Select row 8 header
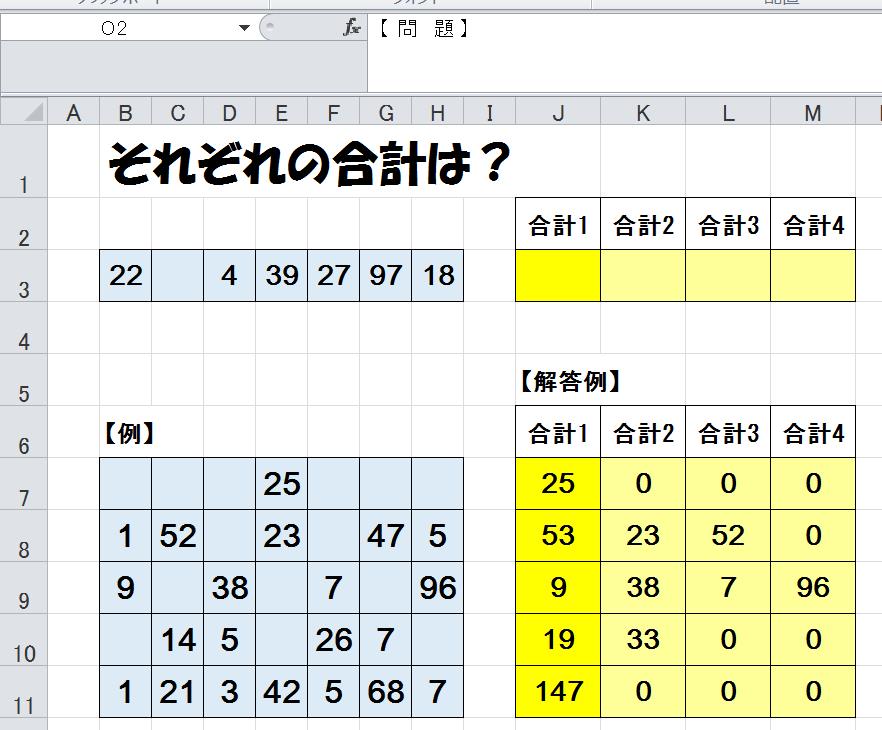 (x=24, y=536)
